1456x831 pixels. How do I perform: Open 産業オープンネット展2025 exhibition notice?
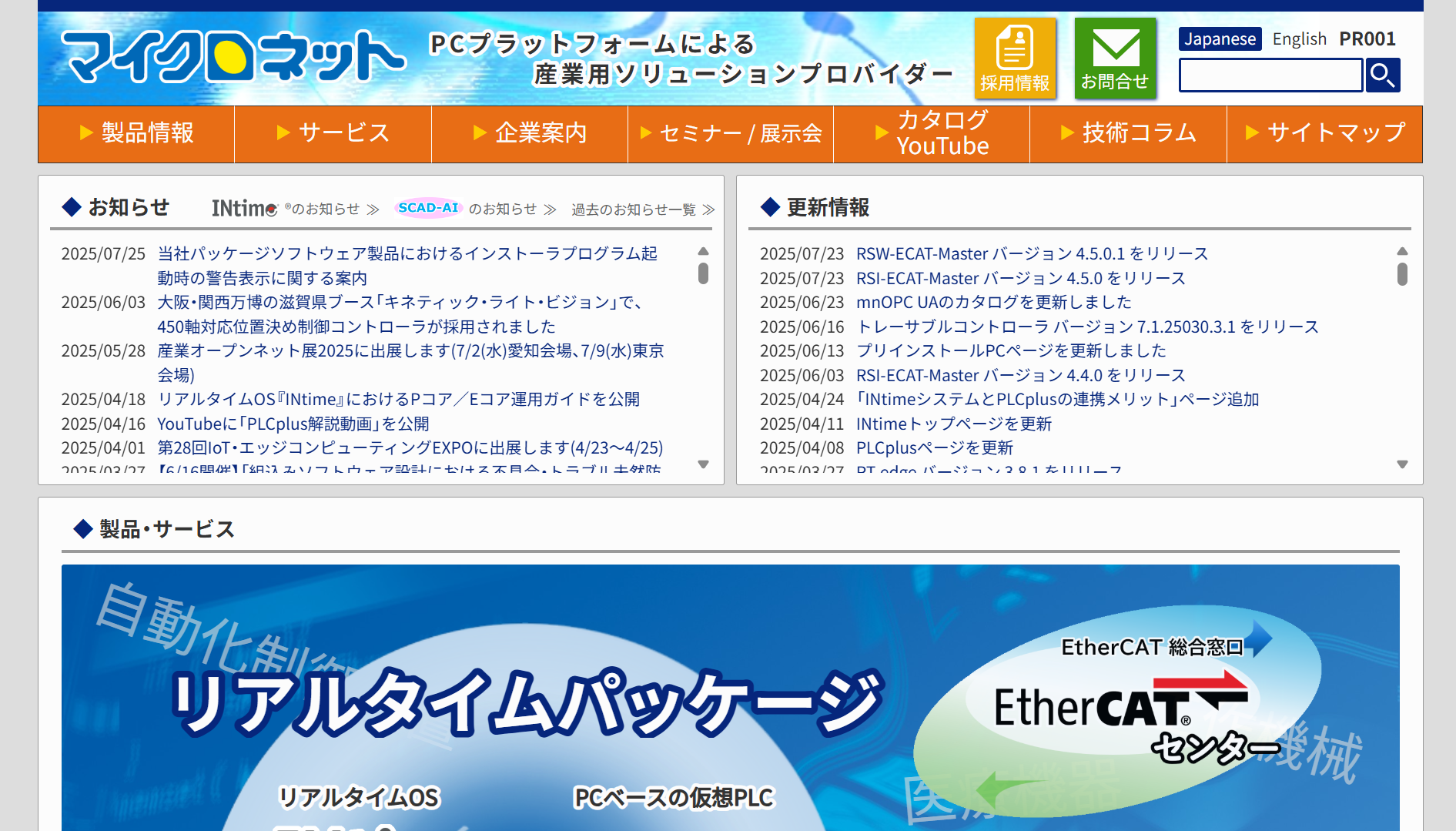[x=410, y=363]
